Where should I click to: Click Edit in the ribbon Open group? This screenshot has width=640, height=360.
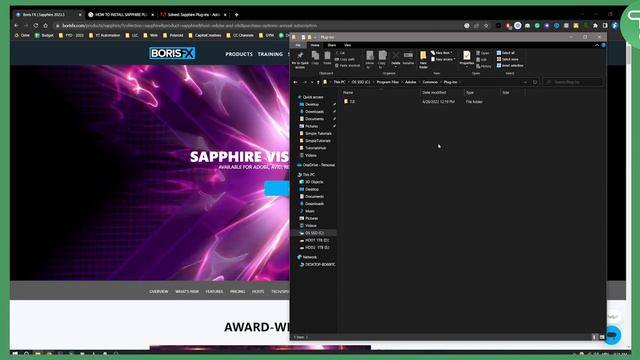tap(482, 60)
